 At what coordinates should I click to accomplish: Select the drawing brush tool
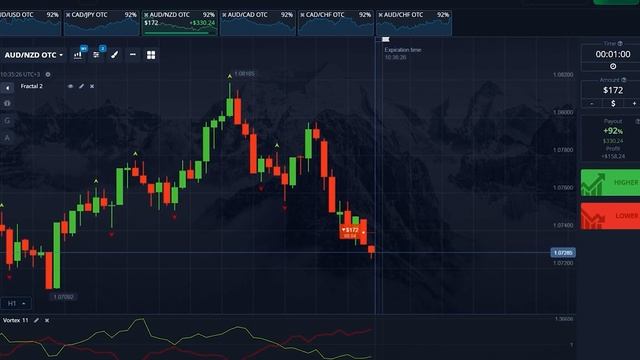[115, 55]
